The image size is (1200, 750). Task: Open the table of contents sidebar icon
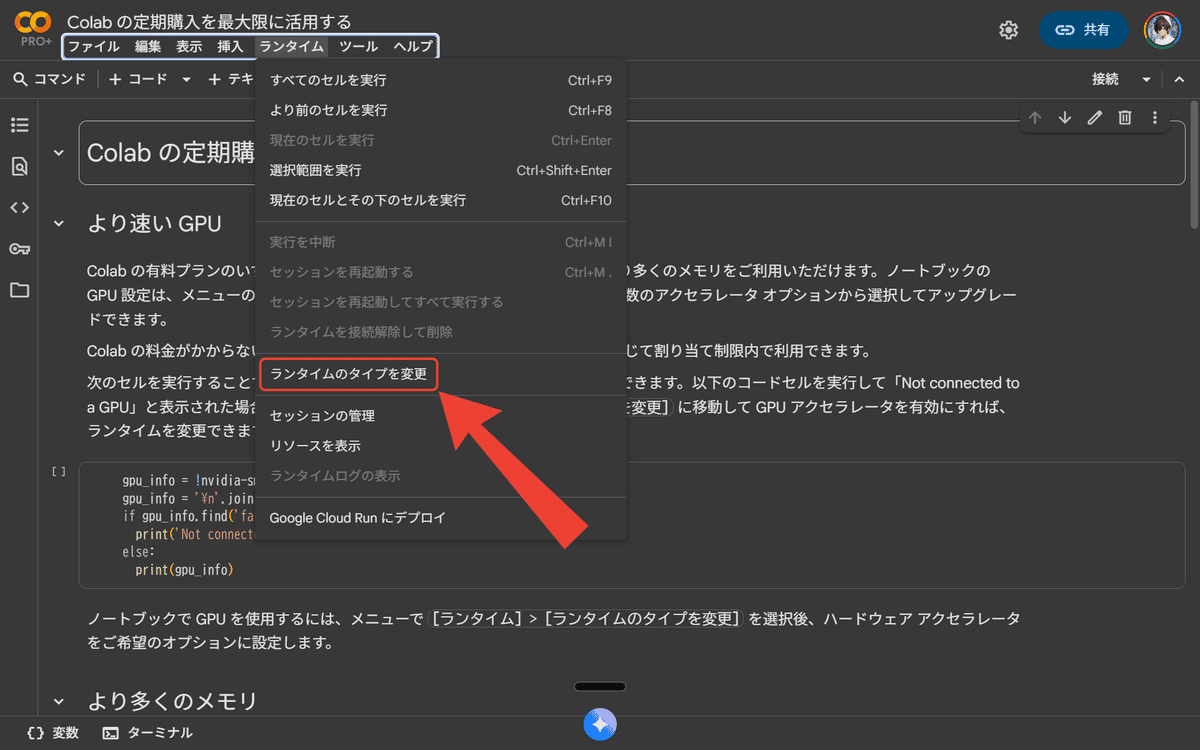click(x=20, y=125)
